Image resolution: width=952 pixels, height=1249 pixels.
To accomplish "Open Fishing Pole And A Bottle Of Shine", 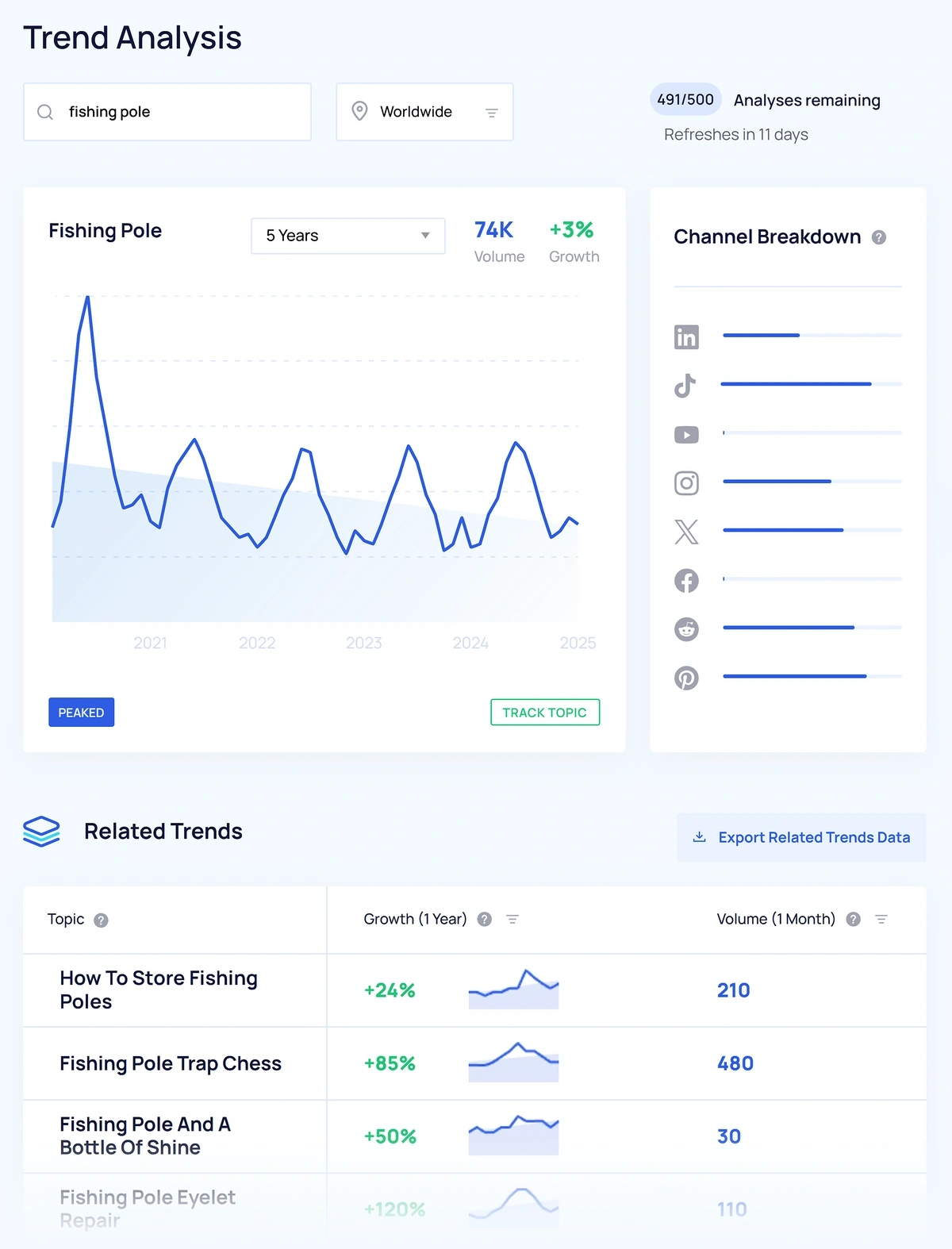I will click(145, 1136).
